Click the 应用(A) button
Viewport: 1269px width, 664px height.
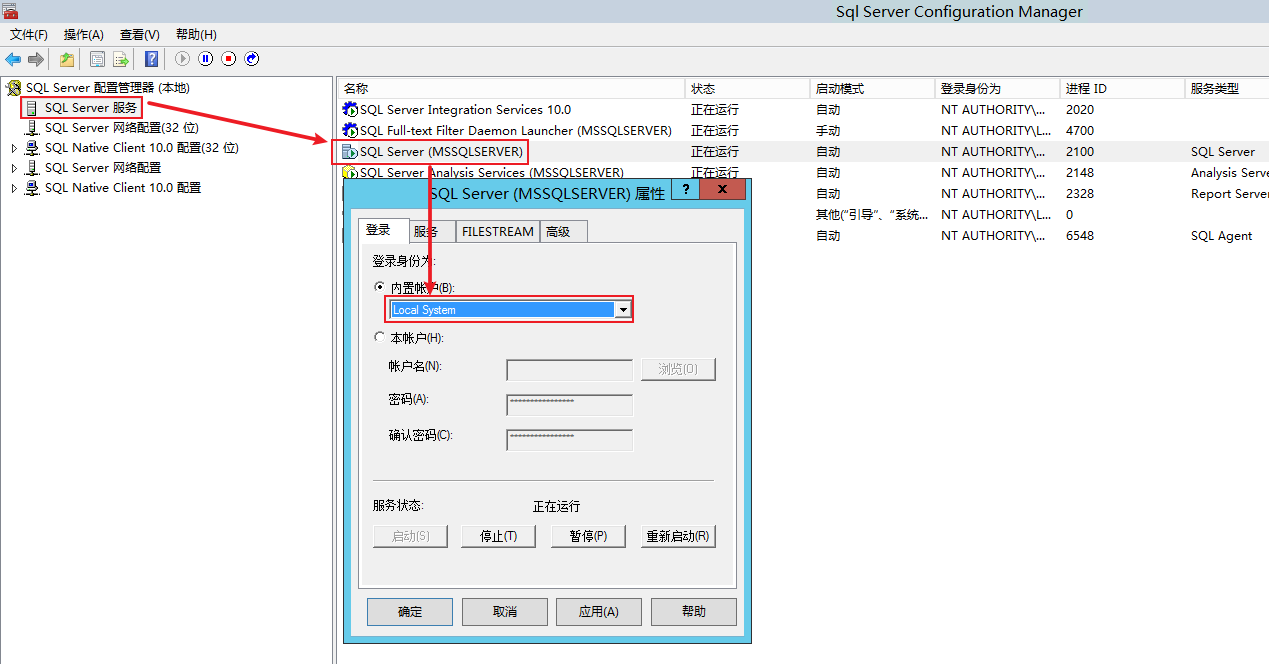598,611
